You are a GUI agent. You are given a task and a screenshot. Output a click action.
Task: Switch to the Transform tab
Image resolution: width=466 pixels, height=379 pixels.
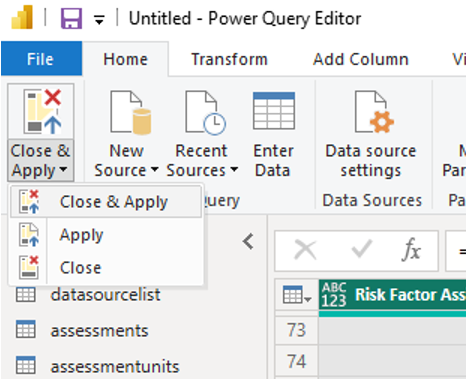[229, 59]
